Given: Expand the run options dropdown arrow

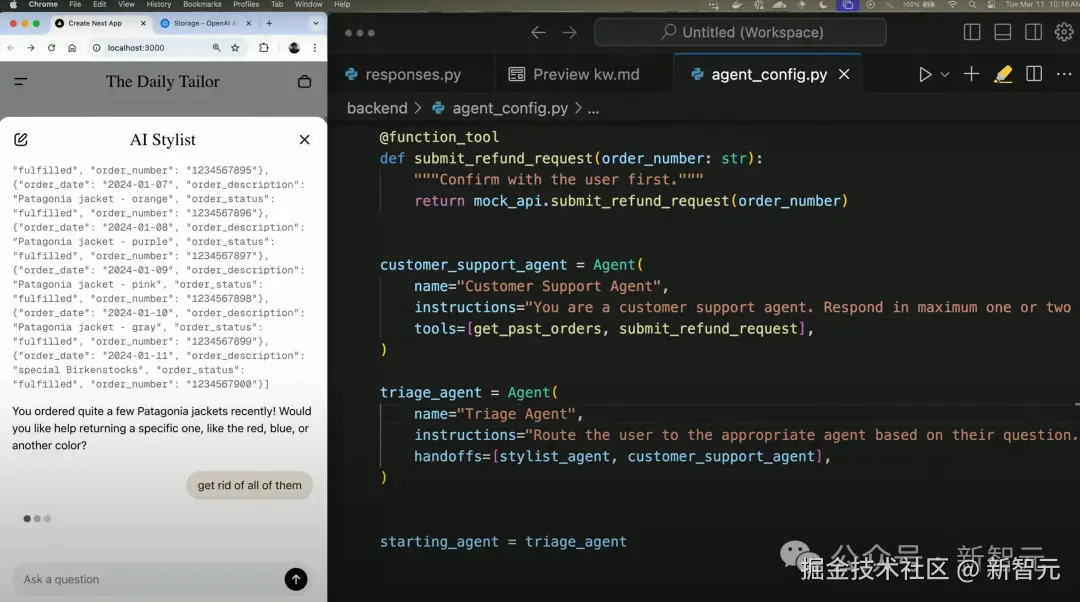Looking at the screenshot, I should point(945,74).
